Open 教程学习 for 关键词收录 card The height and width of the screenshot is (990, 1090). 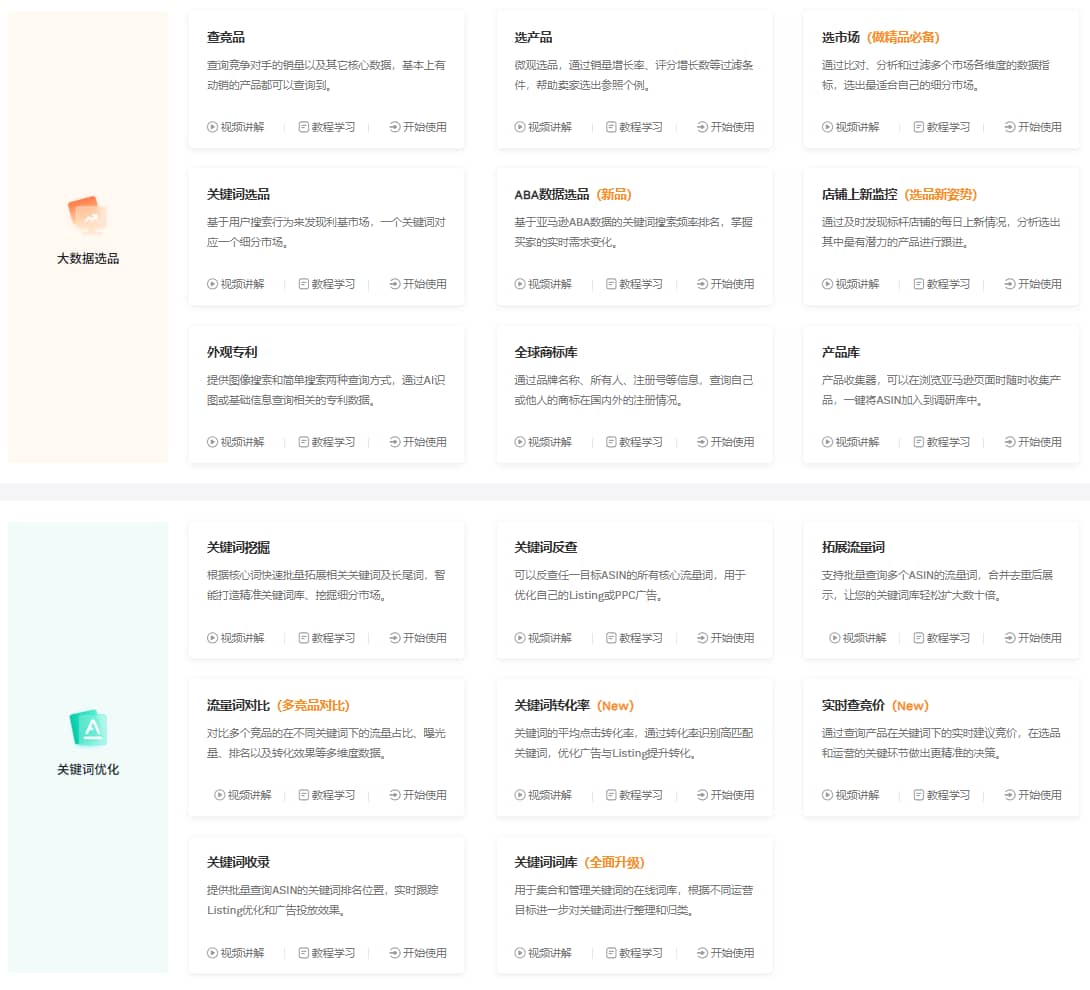[x=327, y=952]
